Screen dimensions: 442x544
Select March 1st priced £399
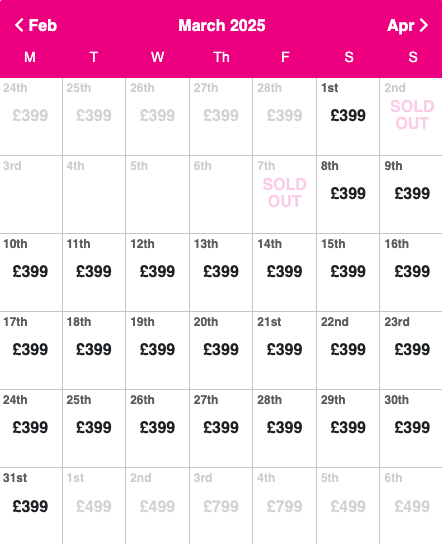pyautogui.click(x=348, y=117)
